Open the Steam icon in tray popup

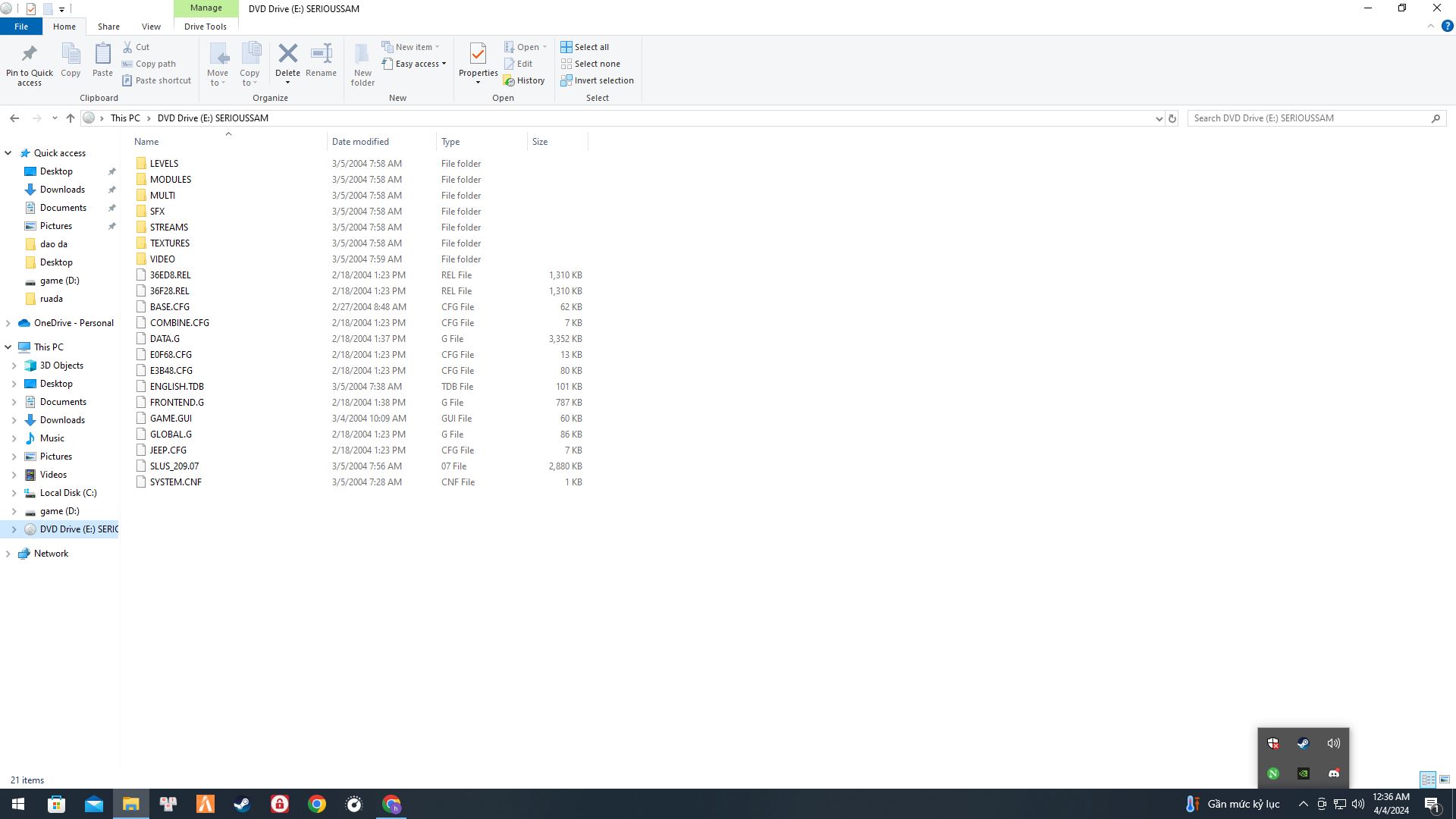[x=1303, y=743]
